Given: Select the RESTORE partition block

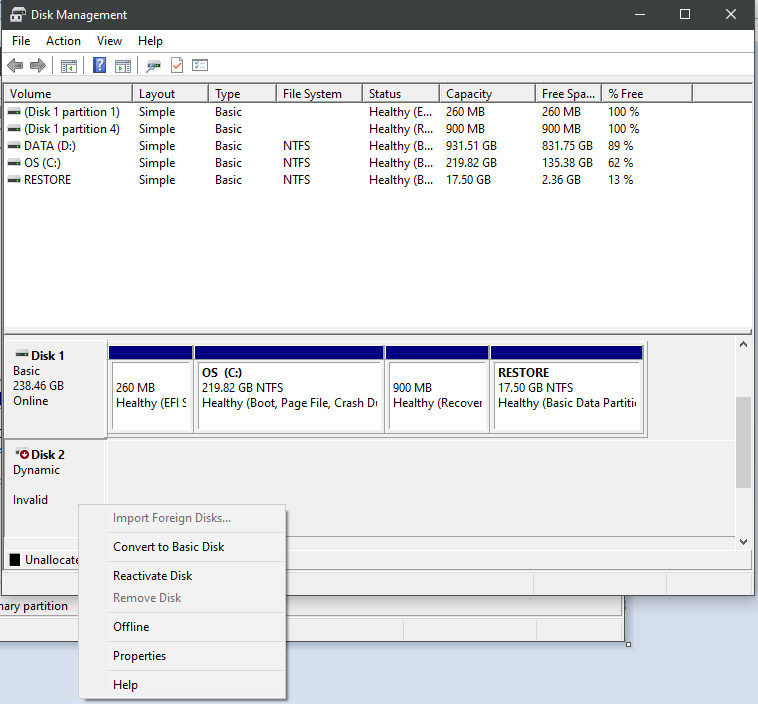Looking at the screenshot, I should (x=567, y=389).
